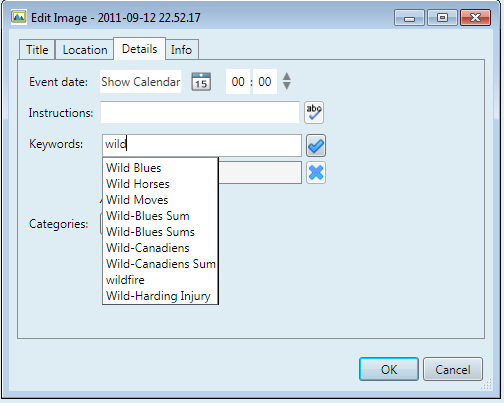Screen dimensions: 504x403
Task: Switch to the Title tab
Action: [37, 50]
